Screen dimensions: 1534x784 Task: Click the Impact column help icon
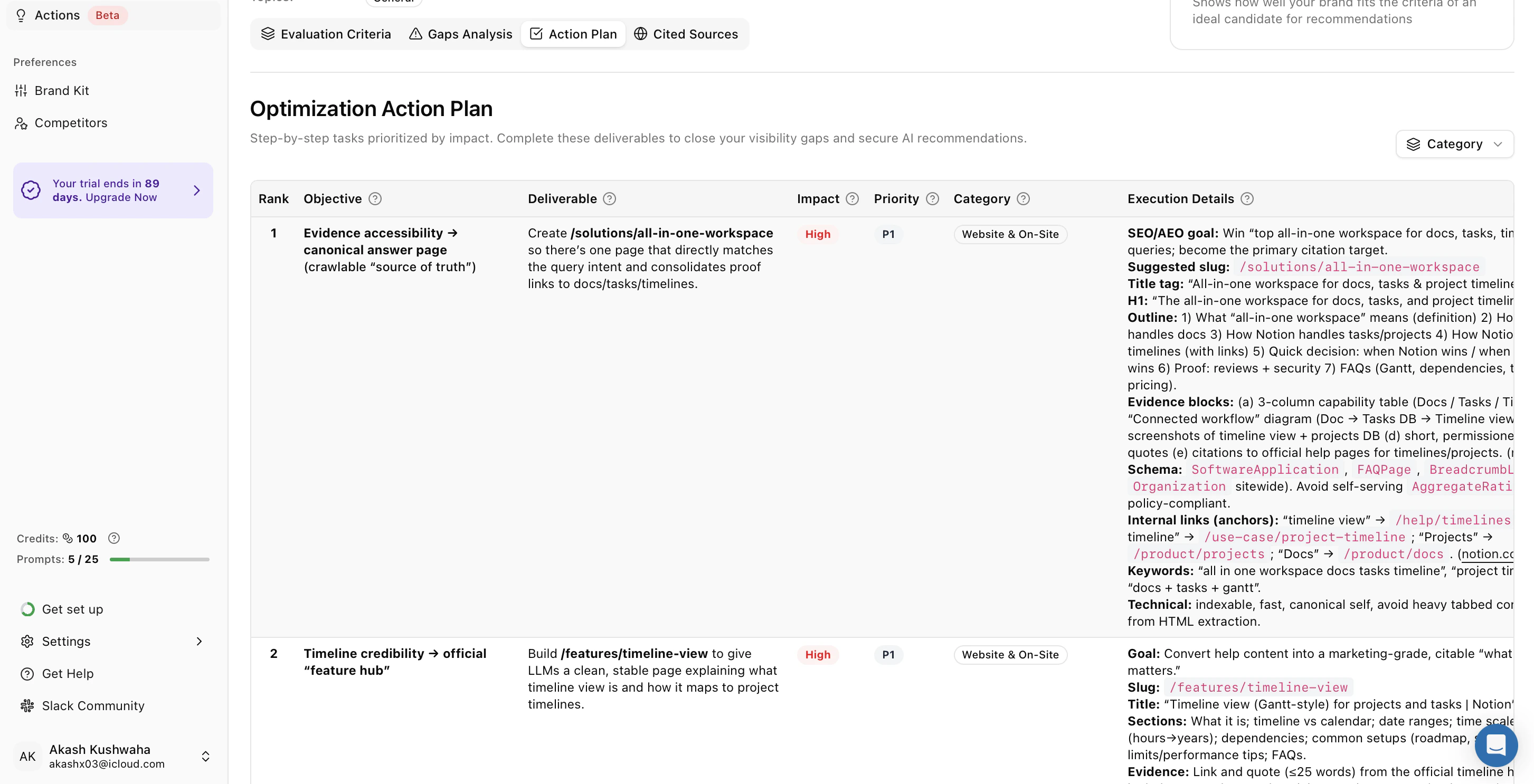[852, 199]
